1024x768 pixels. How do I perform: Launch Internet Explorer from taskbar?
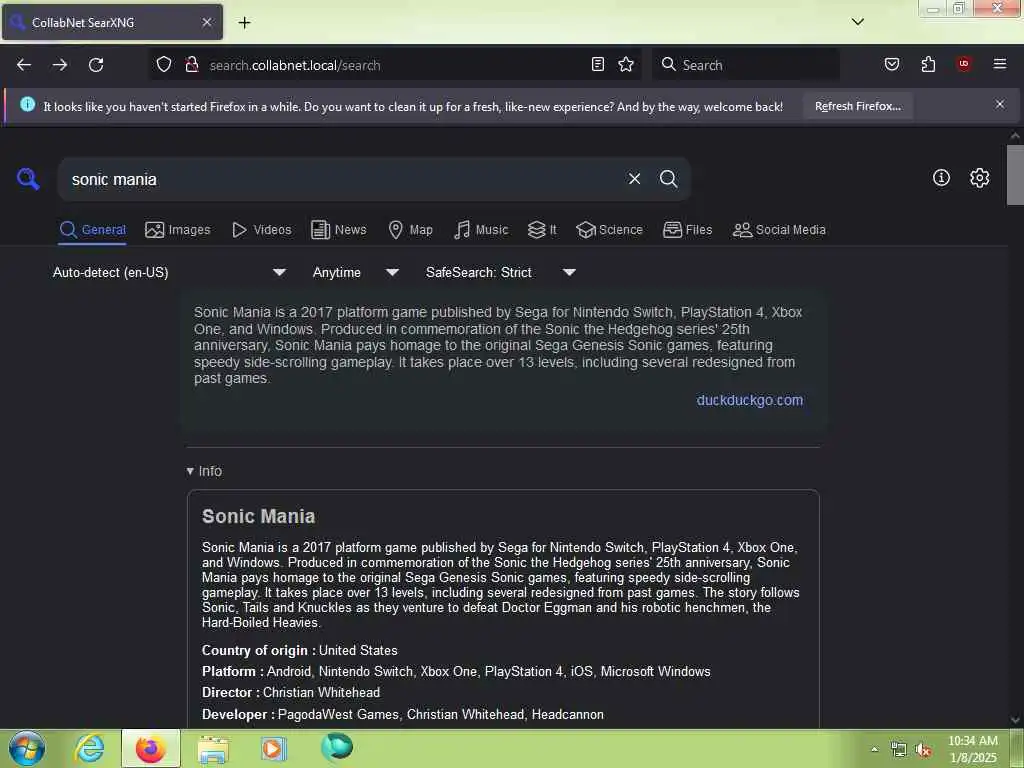(x=89, y=748)
